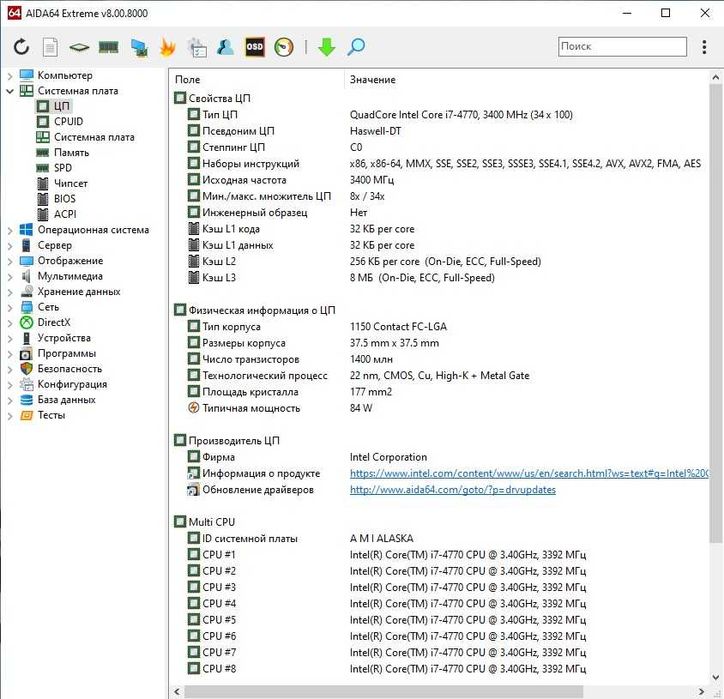Click the green download arrow icon
The height and width of the screenshot is (699, 724).
tap(326, 47)
